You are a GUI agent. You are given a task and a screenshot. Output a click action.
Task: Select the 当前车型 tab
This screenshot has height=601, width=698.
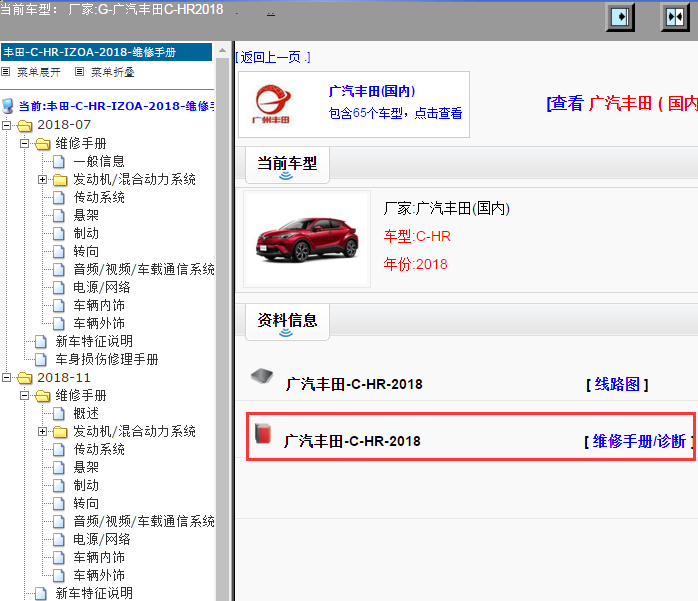tap(287, 165)
